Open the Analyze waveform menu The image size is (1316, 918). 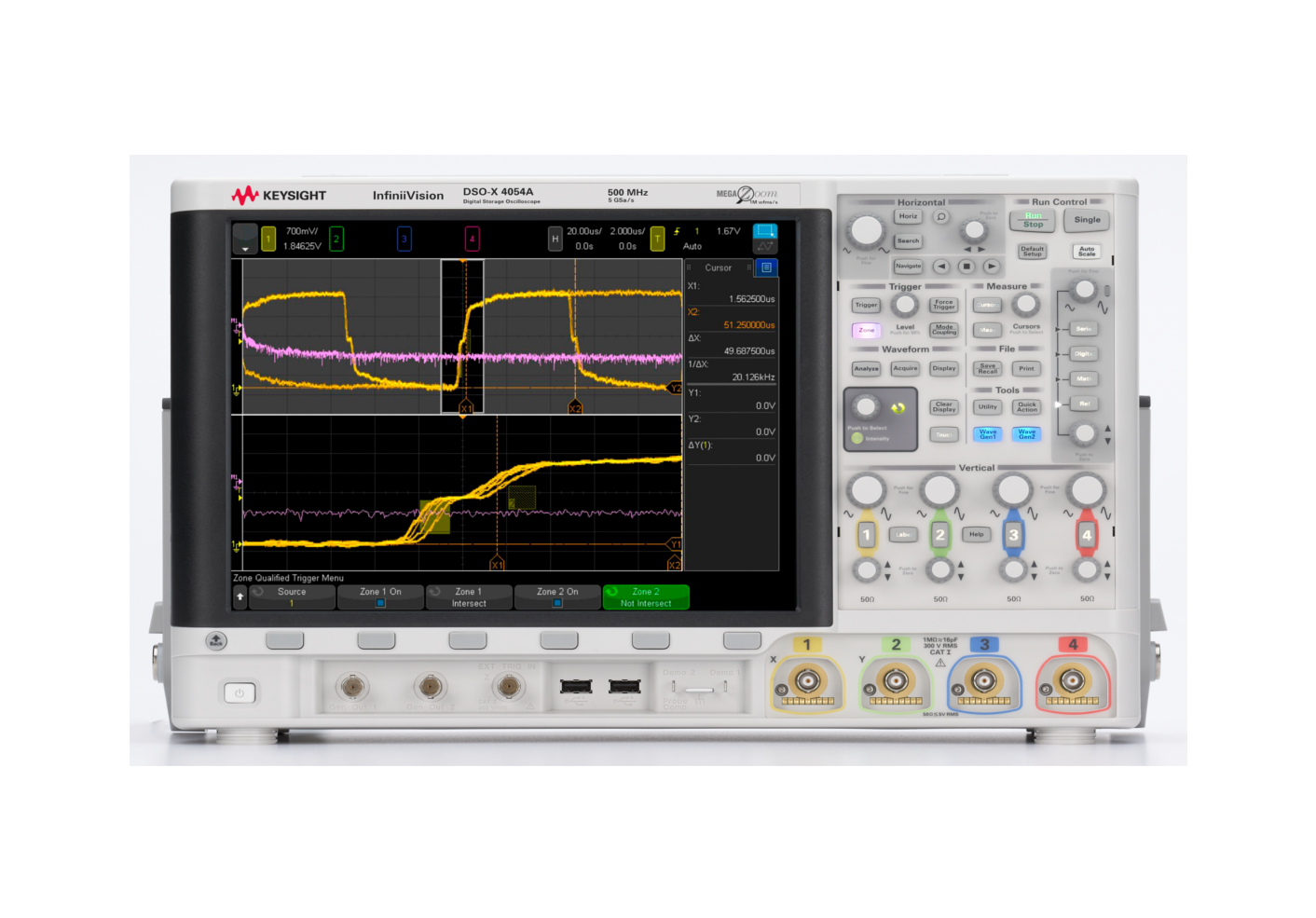pos(866,368)
